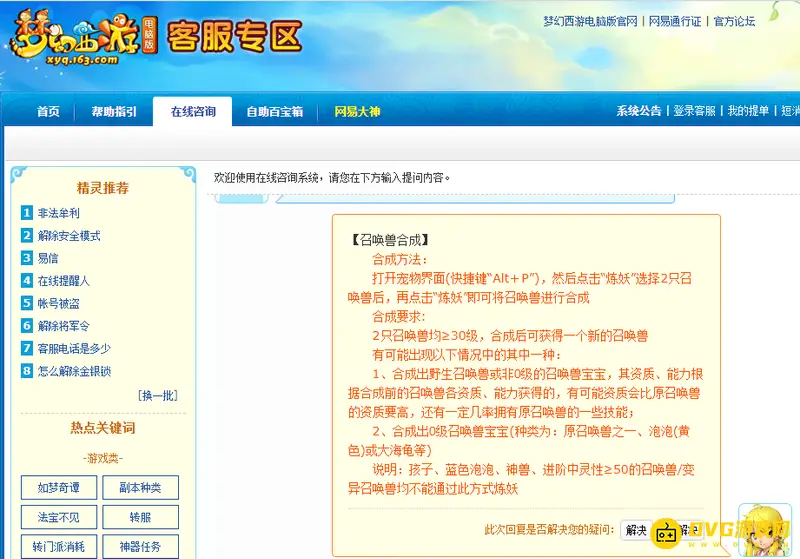Screen dimensions: 800x559
Task: Select the 在线咨询 tab
Action: coord(193,112)
